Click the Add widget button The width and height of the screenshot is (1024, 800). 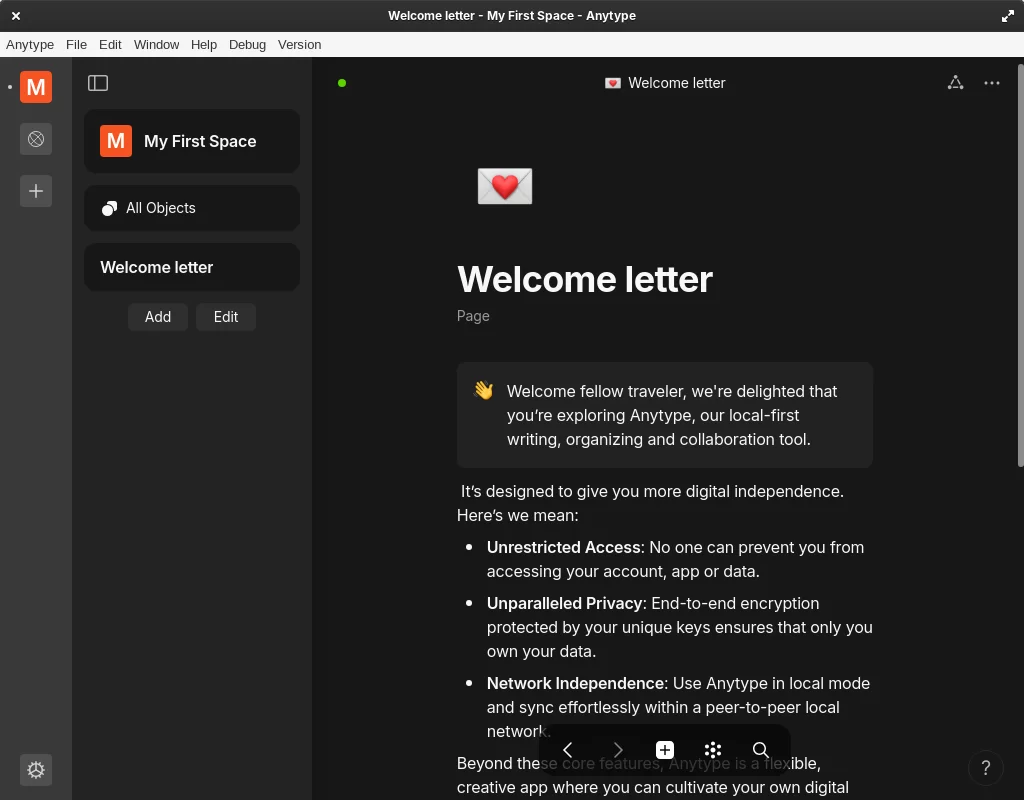[158, 317]
